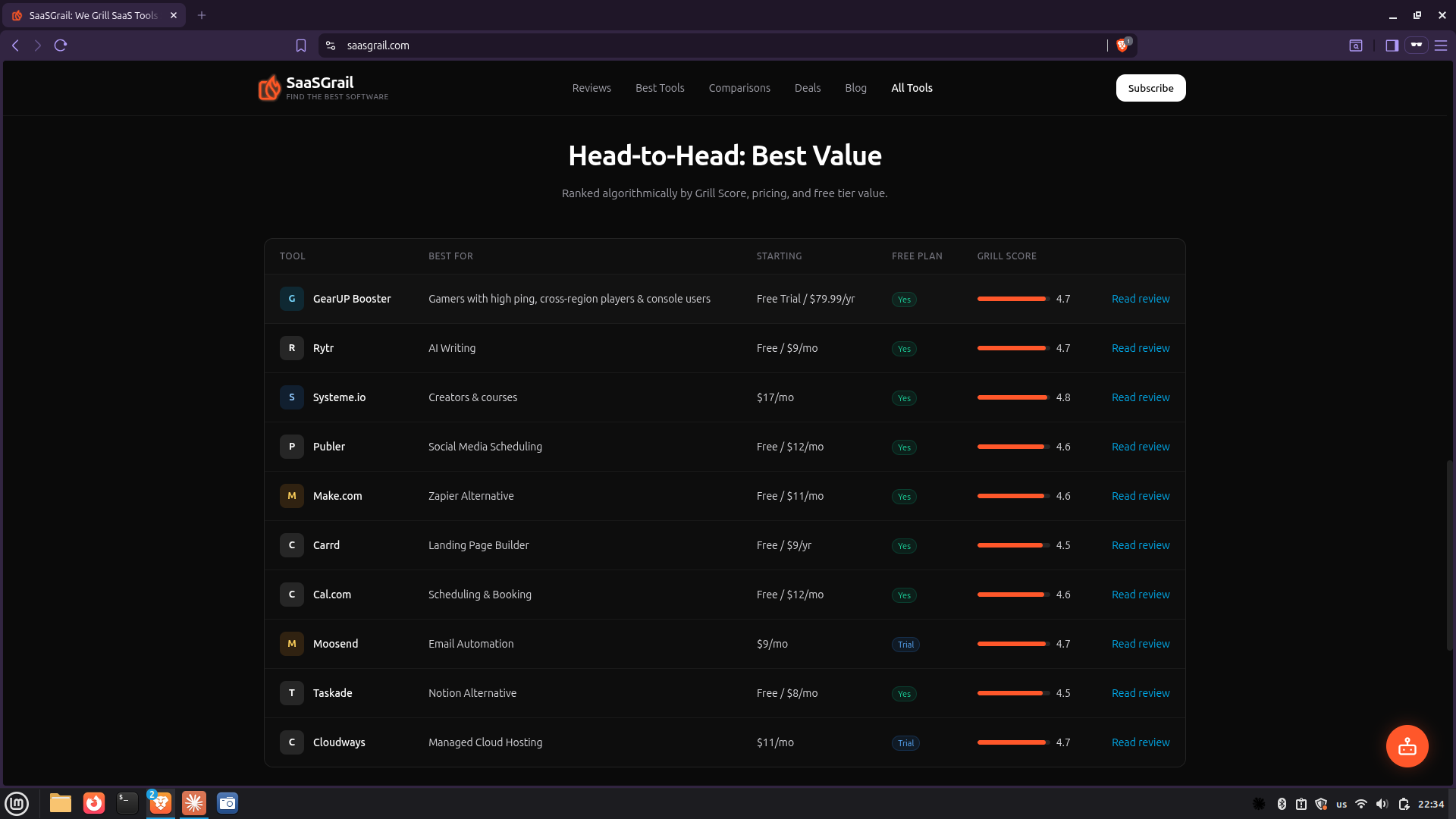Open the volume control tray icon
1456x819 pixels.
point(1382,804)
